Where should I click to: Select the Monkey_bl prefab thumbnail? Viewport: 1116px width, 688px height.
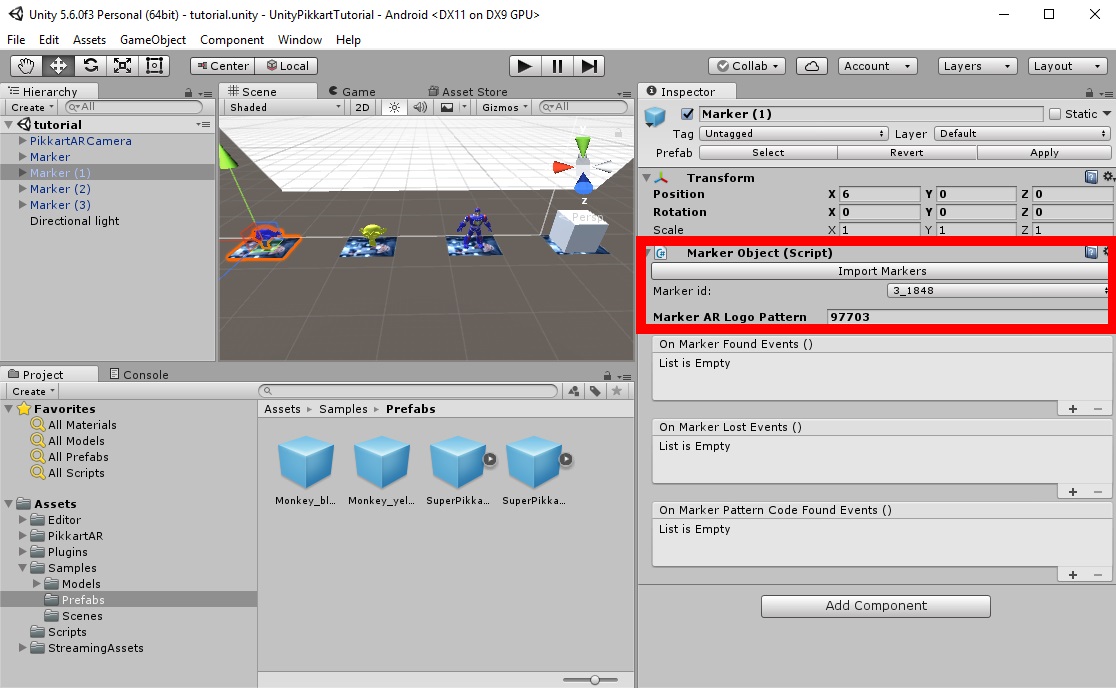306,462
